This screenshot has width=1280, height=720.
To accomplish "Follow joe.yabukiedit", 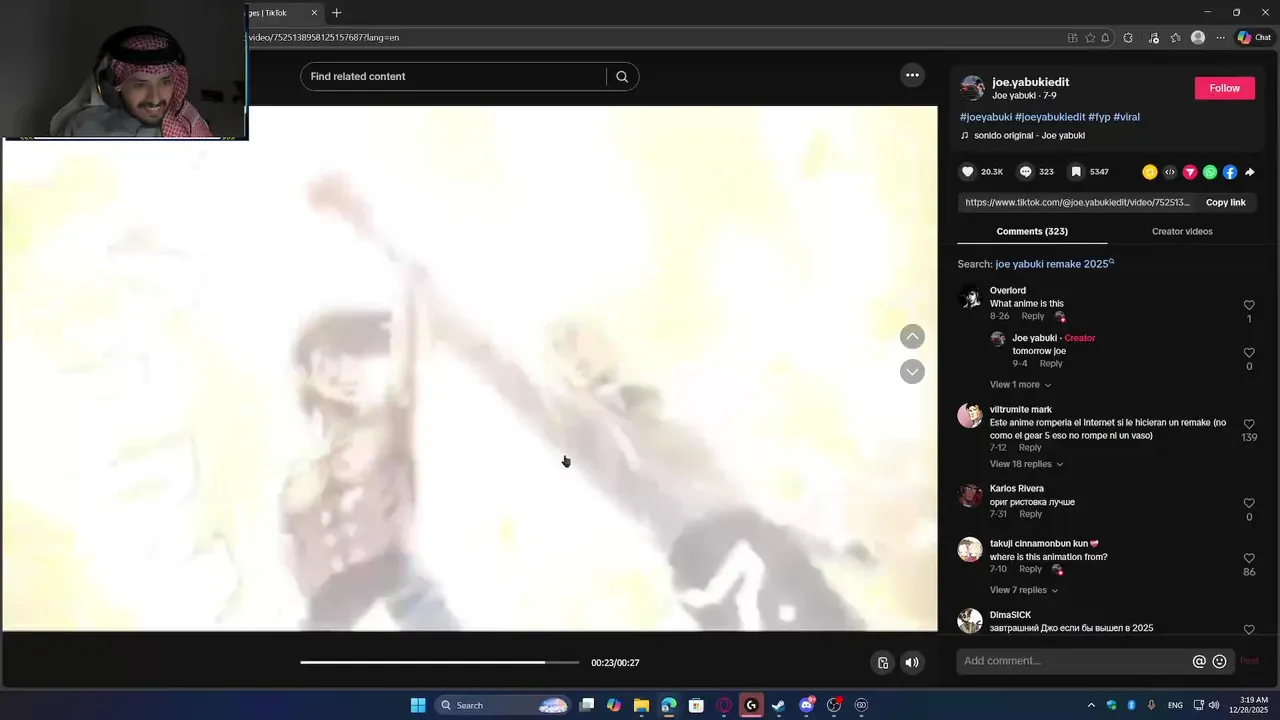I will point(1224,88).
